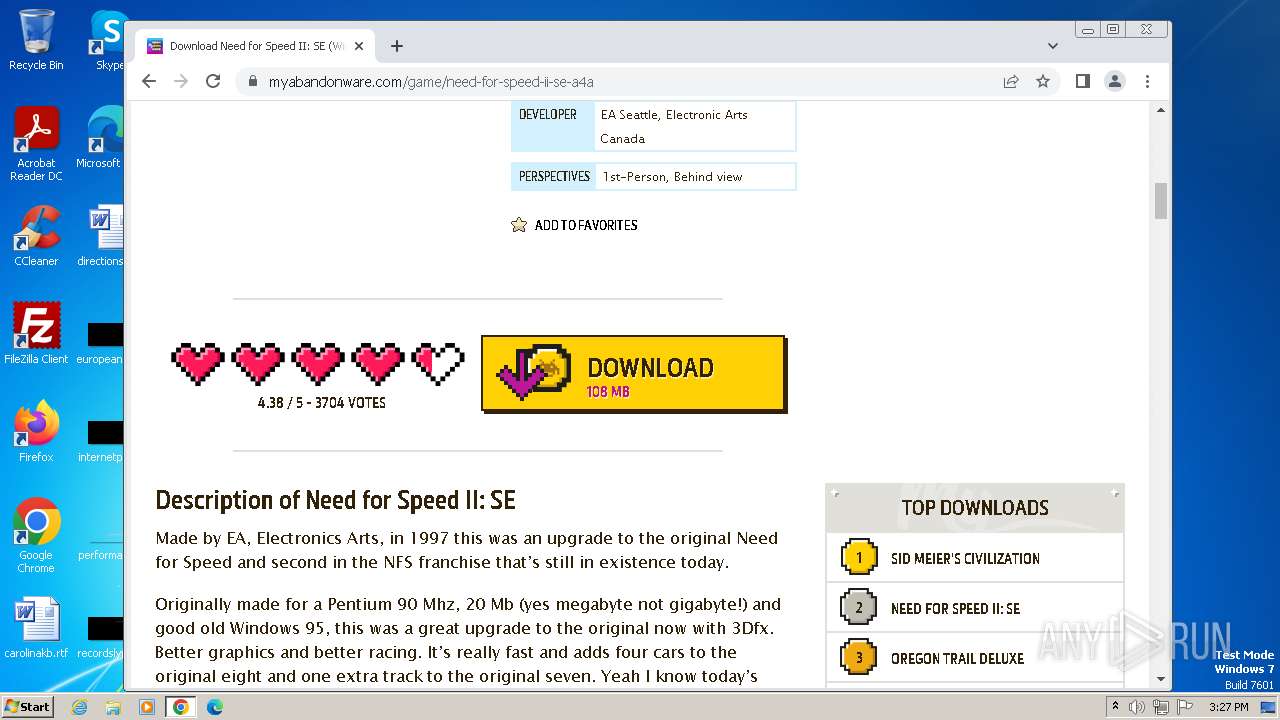Share this page via the share icon
The height and width of the screenshot is (720, 1280).
1011,81
